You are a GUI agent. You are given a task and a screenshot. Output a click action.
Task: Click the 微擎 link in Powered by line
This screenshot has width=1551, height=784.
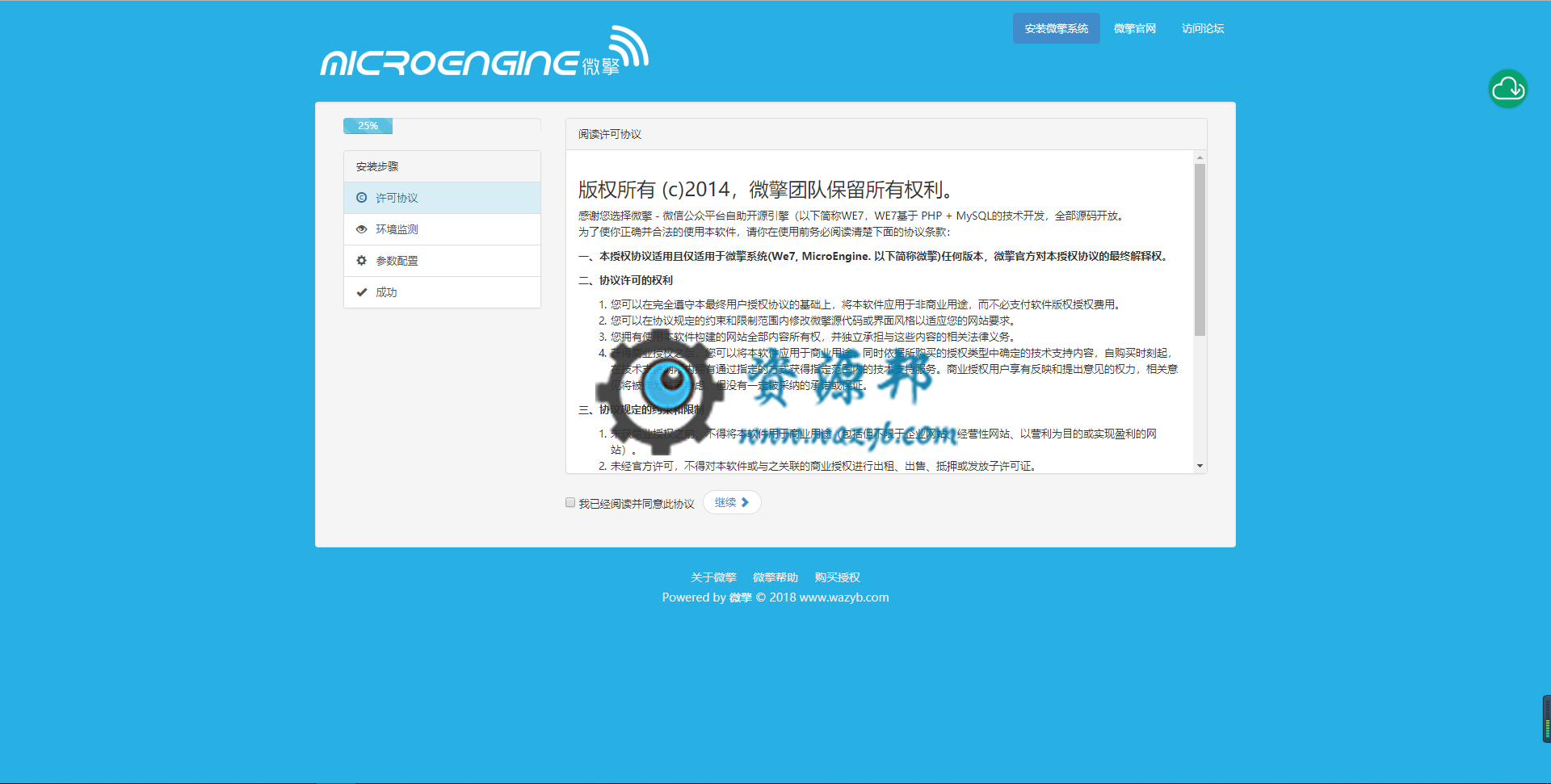point(740,597)
